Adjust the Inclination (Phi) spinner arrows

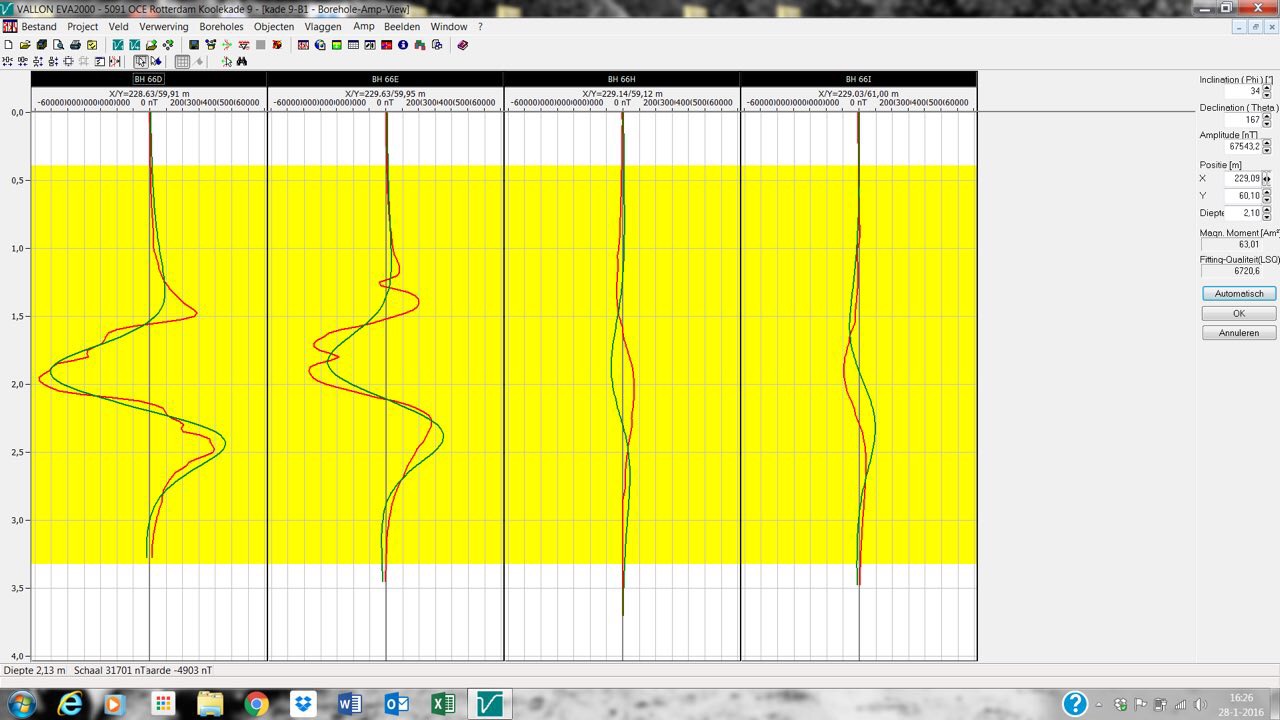point(1266,92)
